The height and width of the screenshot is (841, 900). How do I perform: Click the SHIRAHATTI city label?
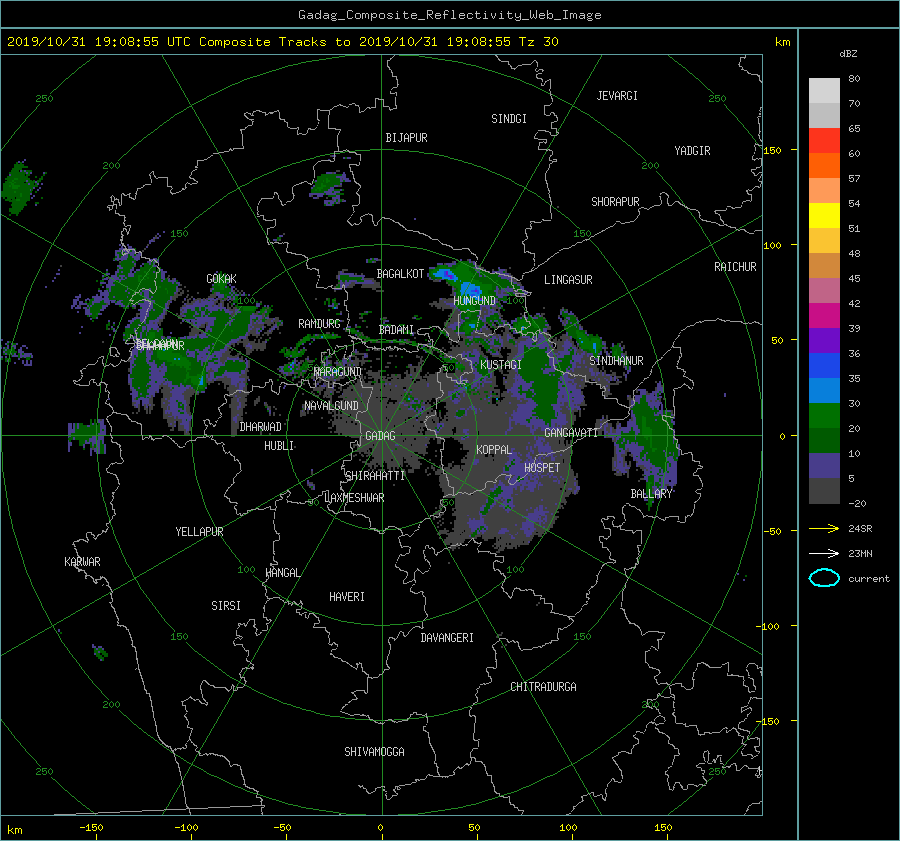pos(375,476)
